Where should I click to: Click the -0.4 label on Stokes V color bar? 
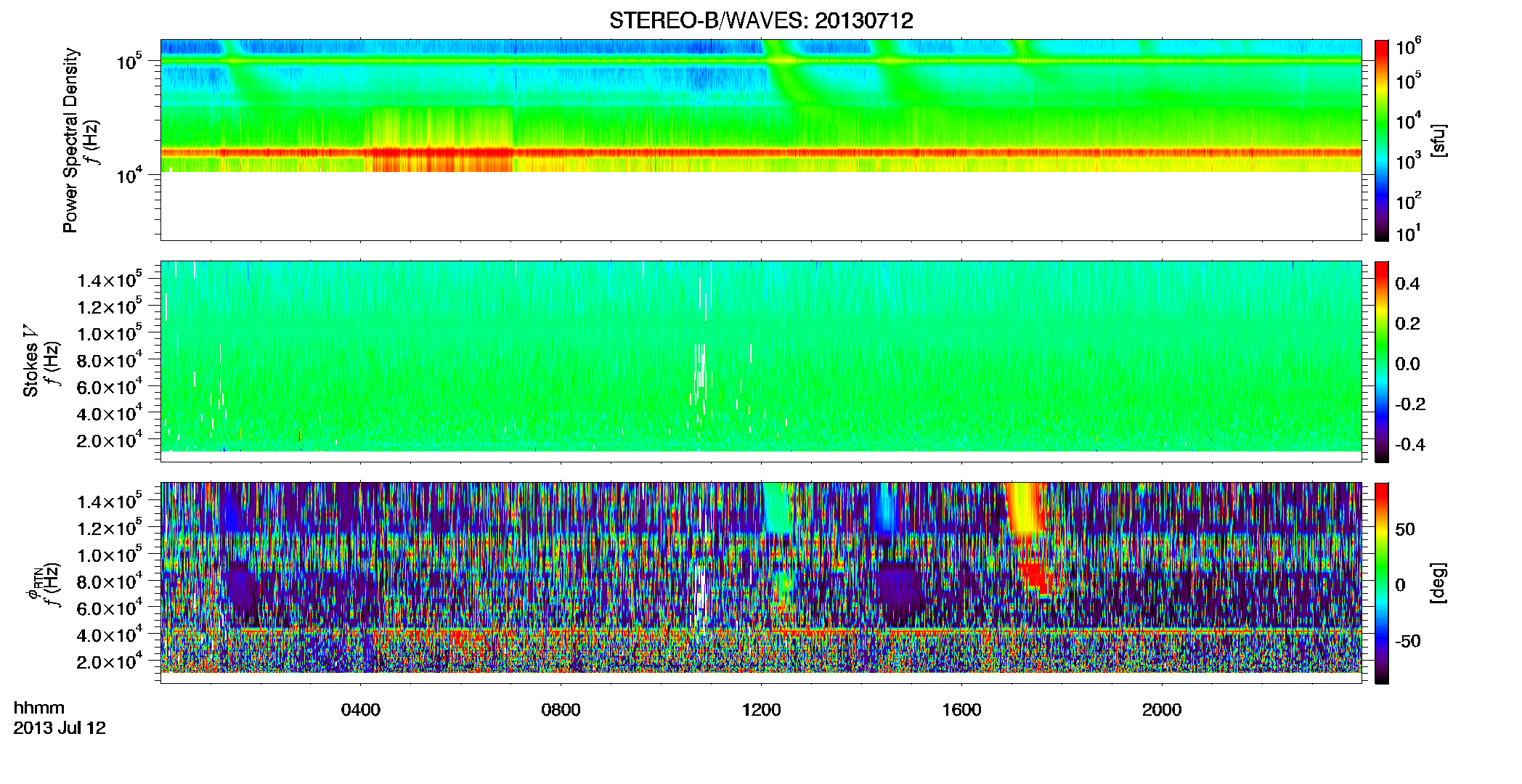click(1410, 444)
